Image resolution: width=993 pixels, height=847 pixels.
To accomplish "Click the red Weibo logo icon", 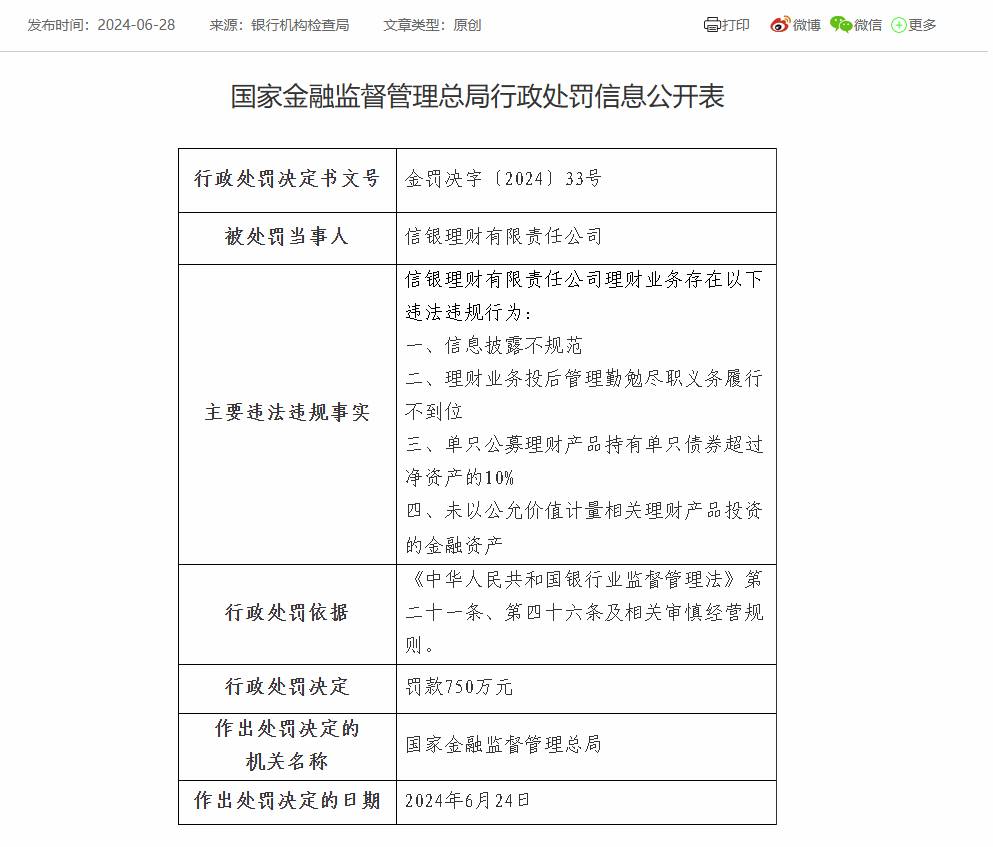I will coord(780,25).
